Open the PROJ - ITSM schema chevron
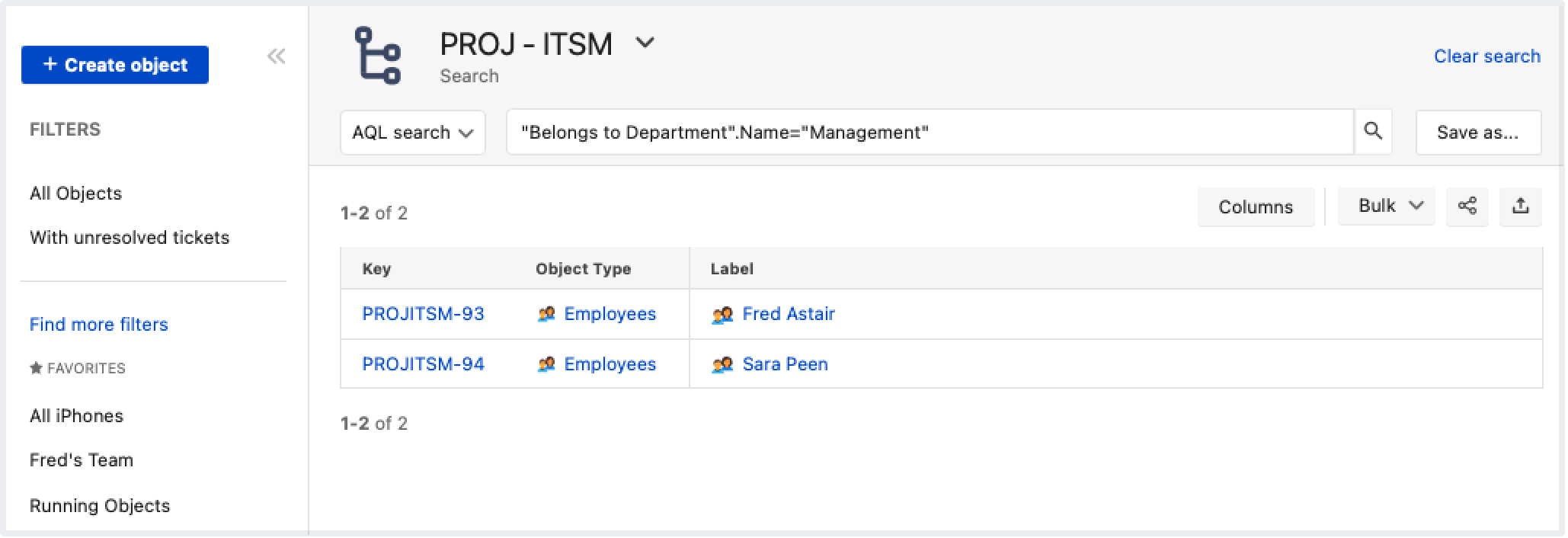The image size is (1568, 538). (645, 43)
